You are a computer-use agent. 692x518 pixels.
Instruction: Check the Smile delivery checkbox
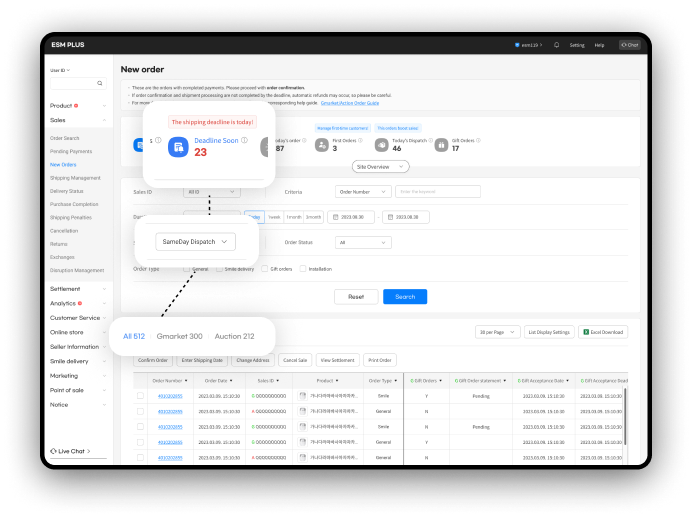219,269
